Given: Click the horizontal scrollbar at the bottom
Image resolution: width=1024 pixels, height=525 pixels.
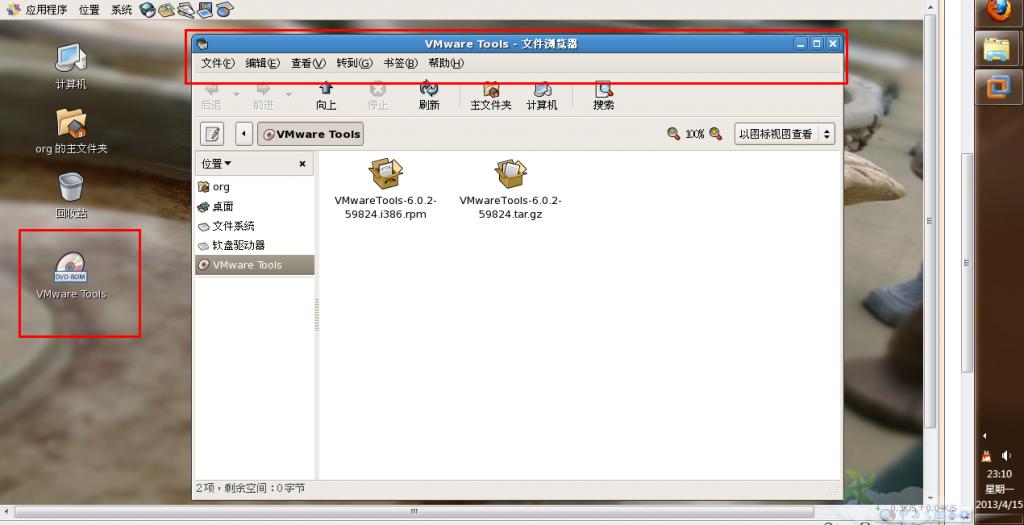Looking at the screenshot, I should 414,511.
